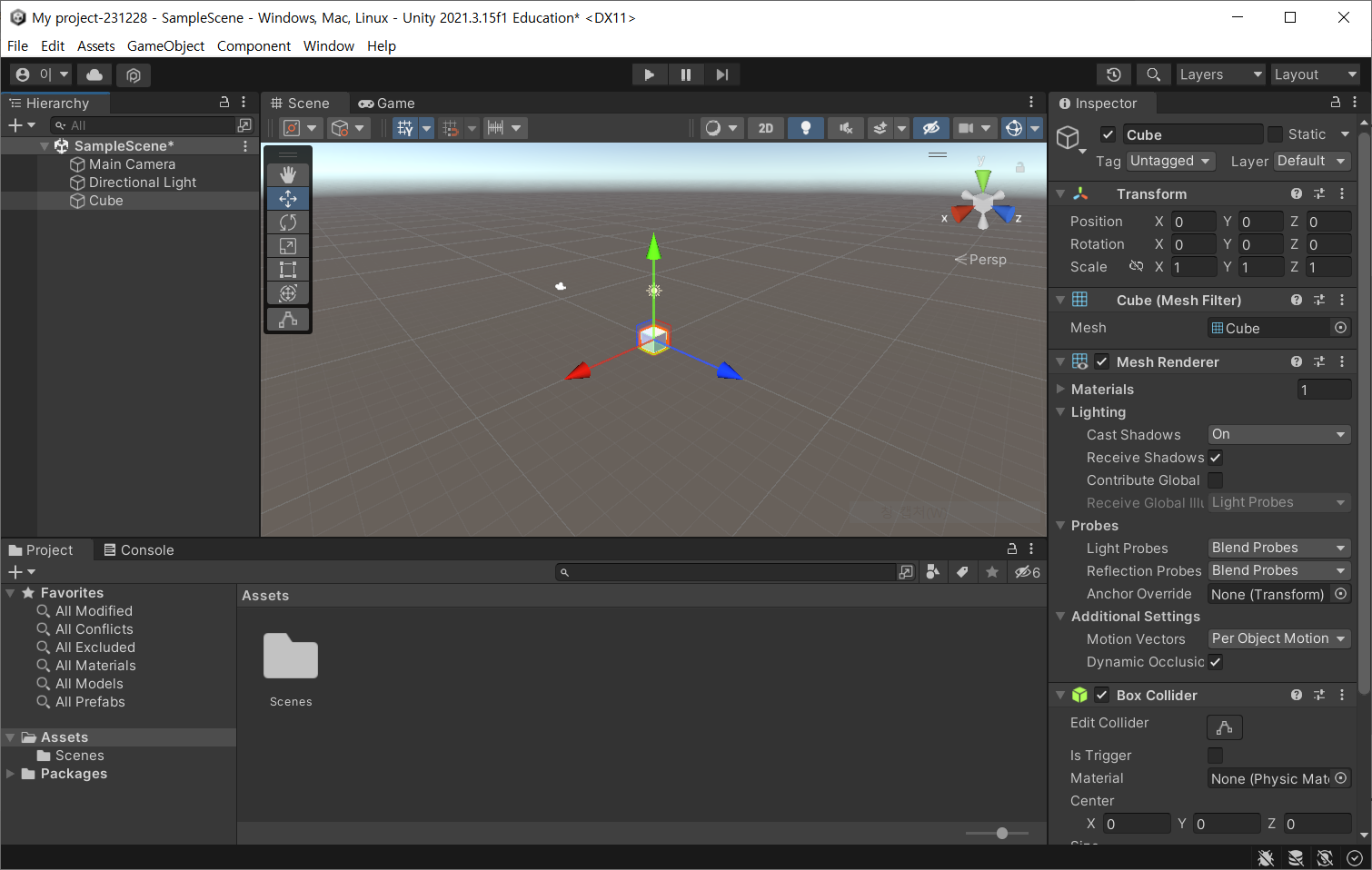Lock the Inspector panel
1372x870 pixels.
pos(1335,103)
